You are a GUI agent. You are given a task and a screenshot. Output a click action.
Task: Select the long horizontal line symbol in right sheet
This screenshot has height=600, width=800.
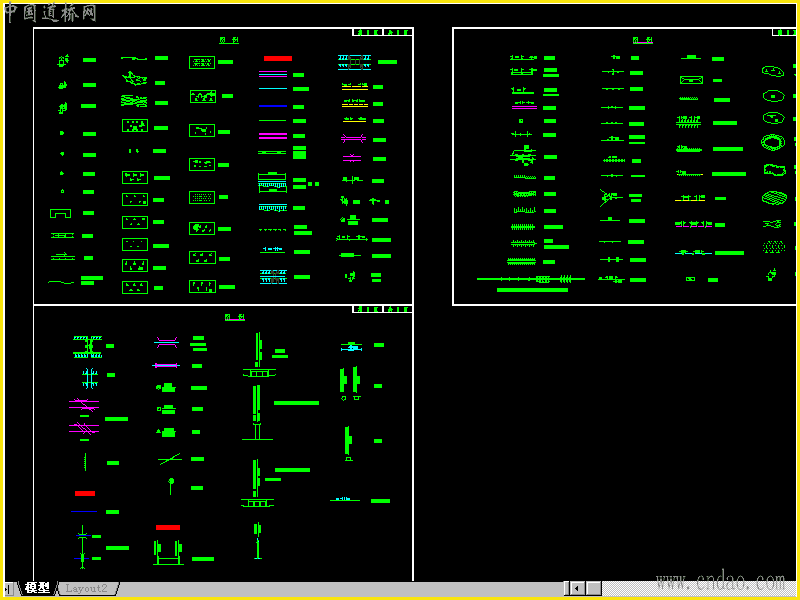coord(531,279)
